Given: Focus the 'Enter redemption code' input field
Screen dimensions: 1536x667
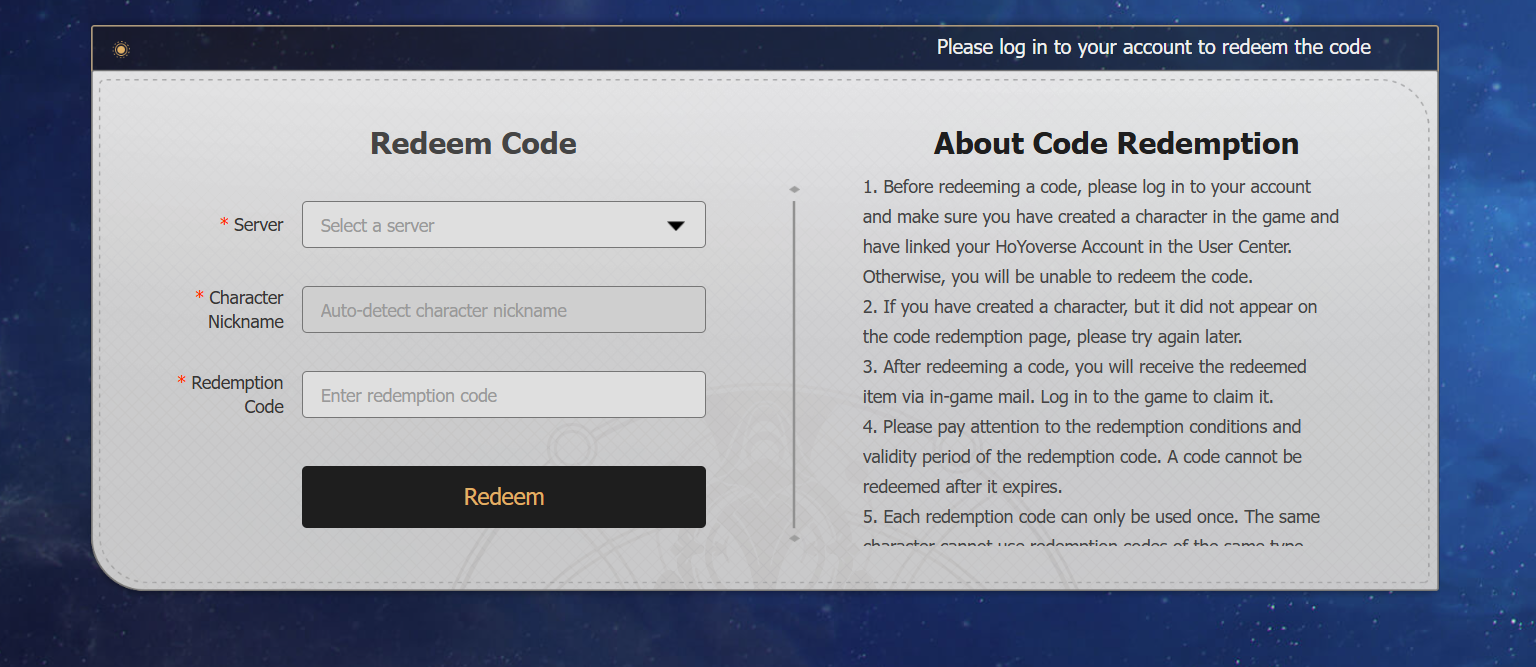Looking at the screenshot, I should pos(503,395).
